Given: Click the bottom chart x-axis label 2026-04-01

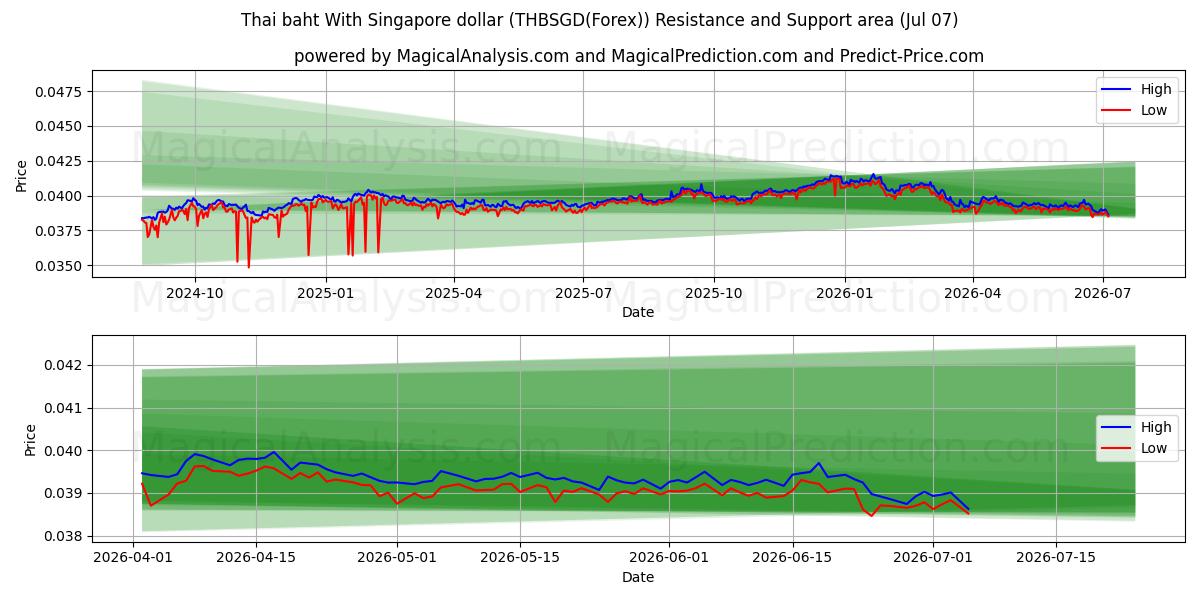Looking at the screenshot, I should [x=134, y=559].
